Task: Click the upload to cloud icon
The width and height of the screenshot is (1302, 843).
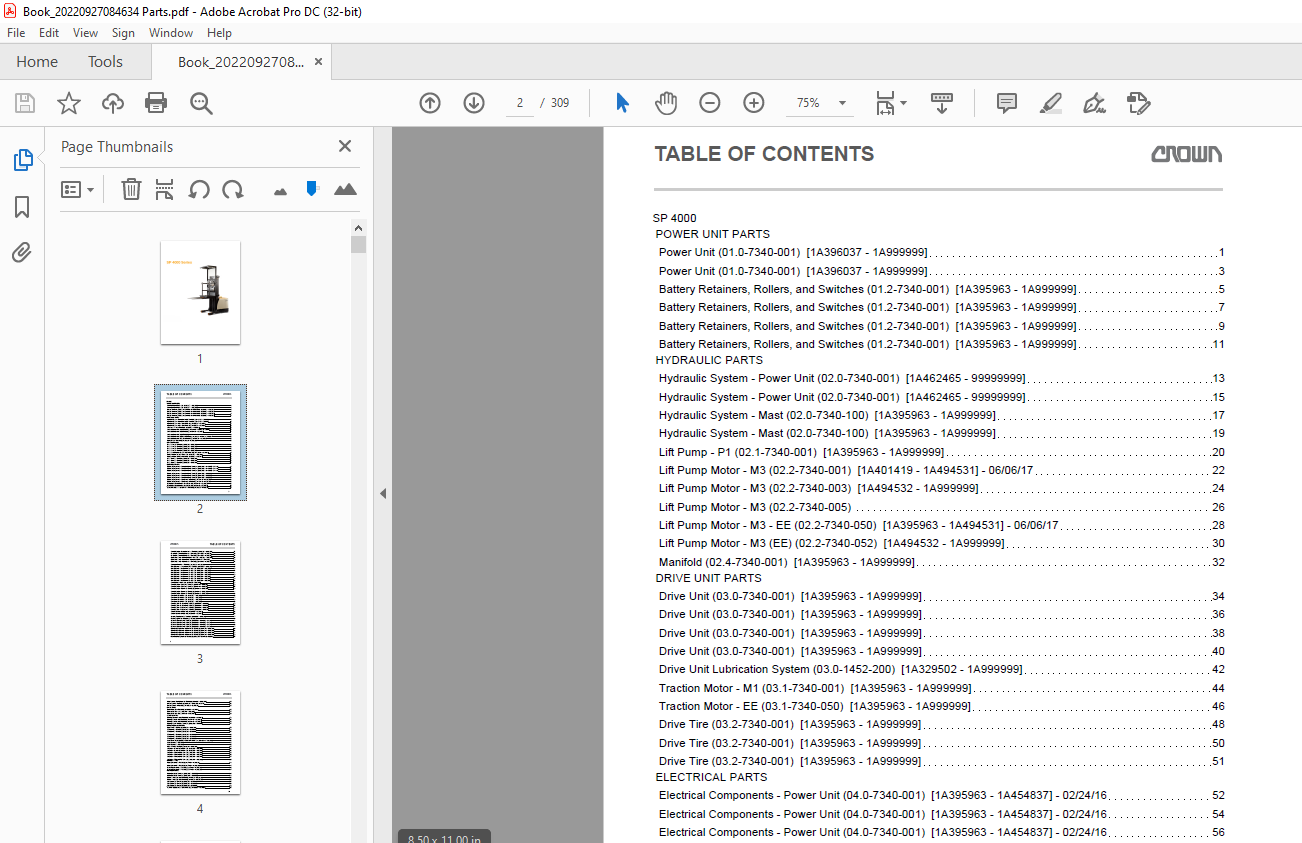Action: tap(113, 103)
